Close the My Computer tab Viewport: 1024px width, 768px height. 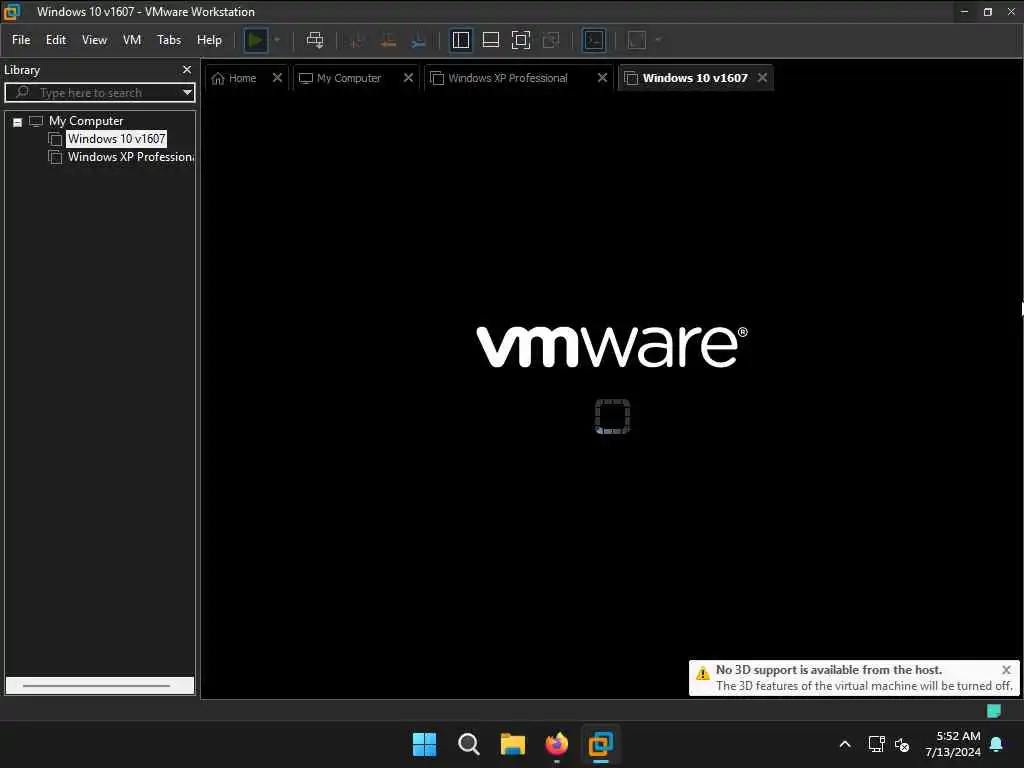[408, 78]
